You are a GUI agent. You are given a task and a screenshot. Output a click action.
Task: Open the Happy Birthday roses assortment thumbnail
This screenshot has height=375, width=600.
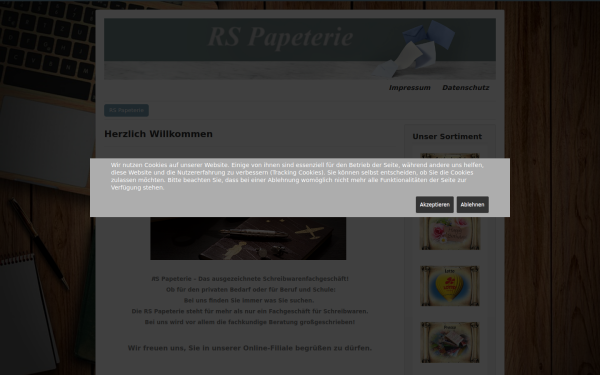click(450, 233)
